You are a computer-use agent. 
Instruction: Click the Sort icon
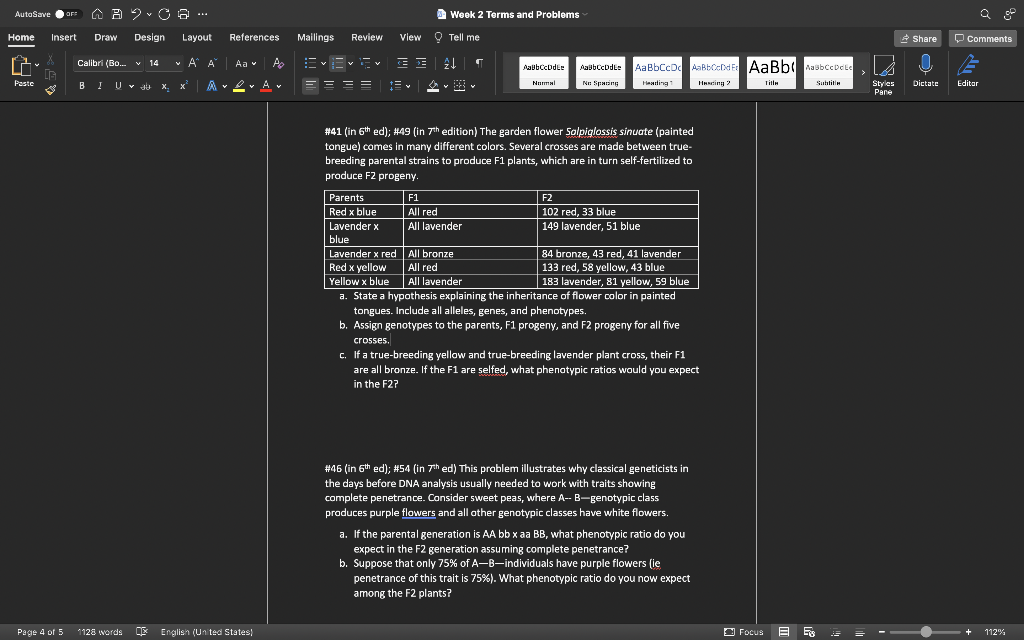tap(451, 63)
